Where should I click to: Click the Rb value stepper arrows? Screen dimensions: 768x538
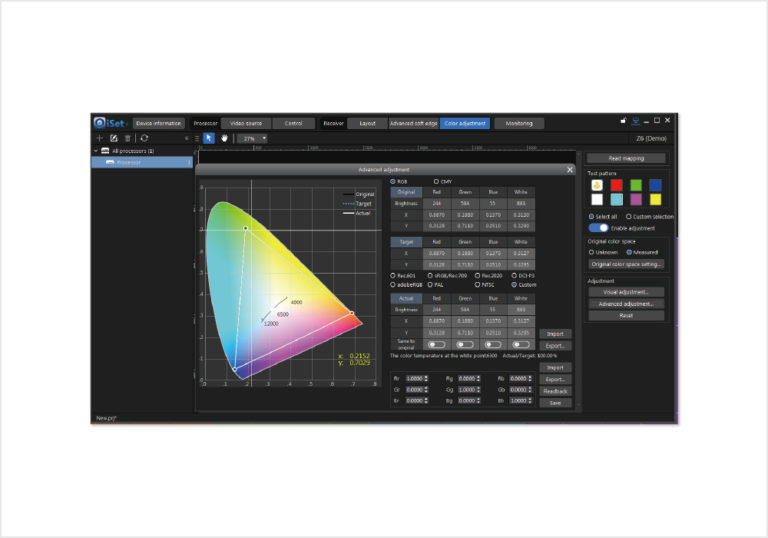click(530, 379)
